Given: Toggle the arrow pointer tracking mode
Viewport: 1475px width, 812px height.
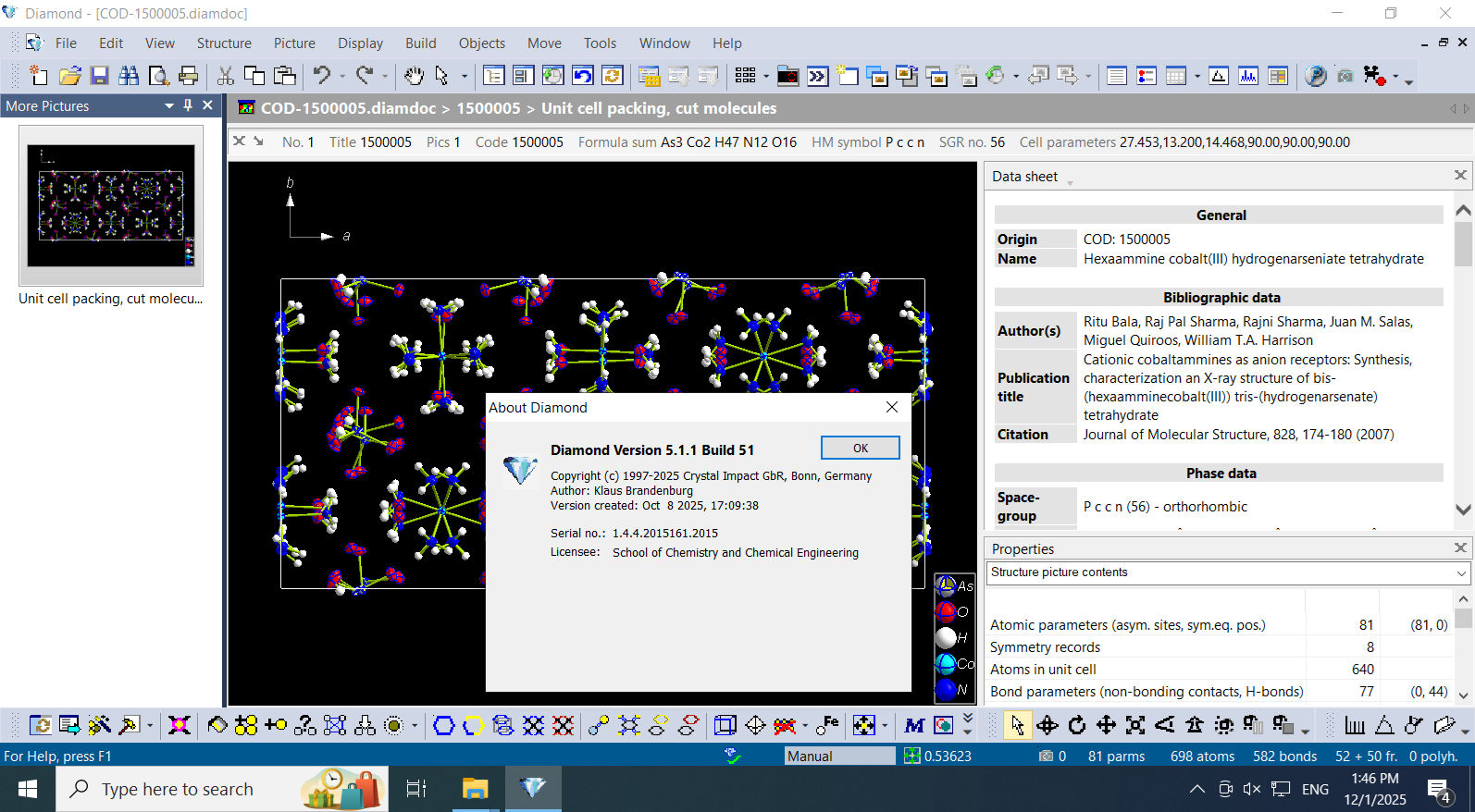Looking at the screenshot, I should [1017, 725].
